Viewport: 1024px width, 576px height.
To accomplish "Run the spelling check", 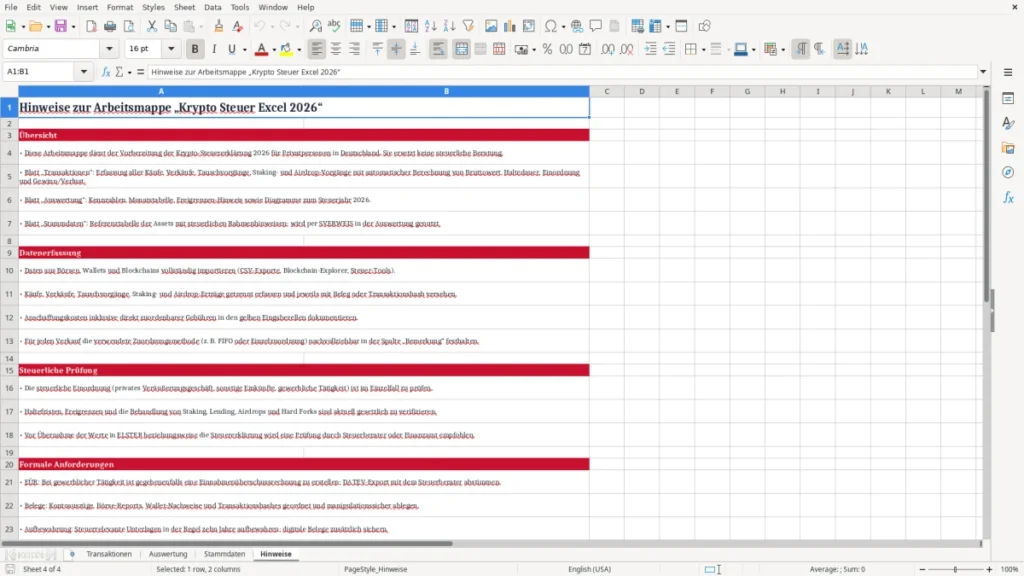I will tap(334, 26).
